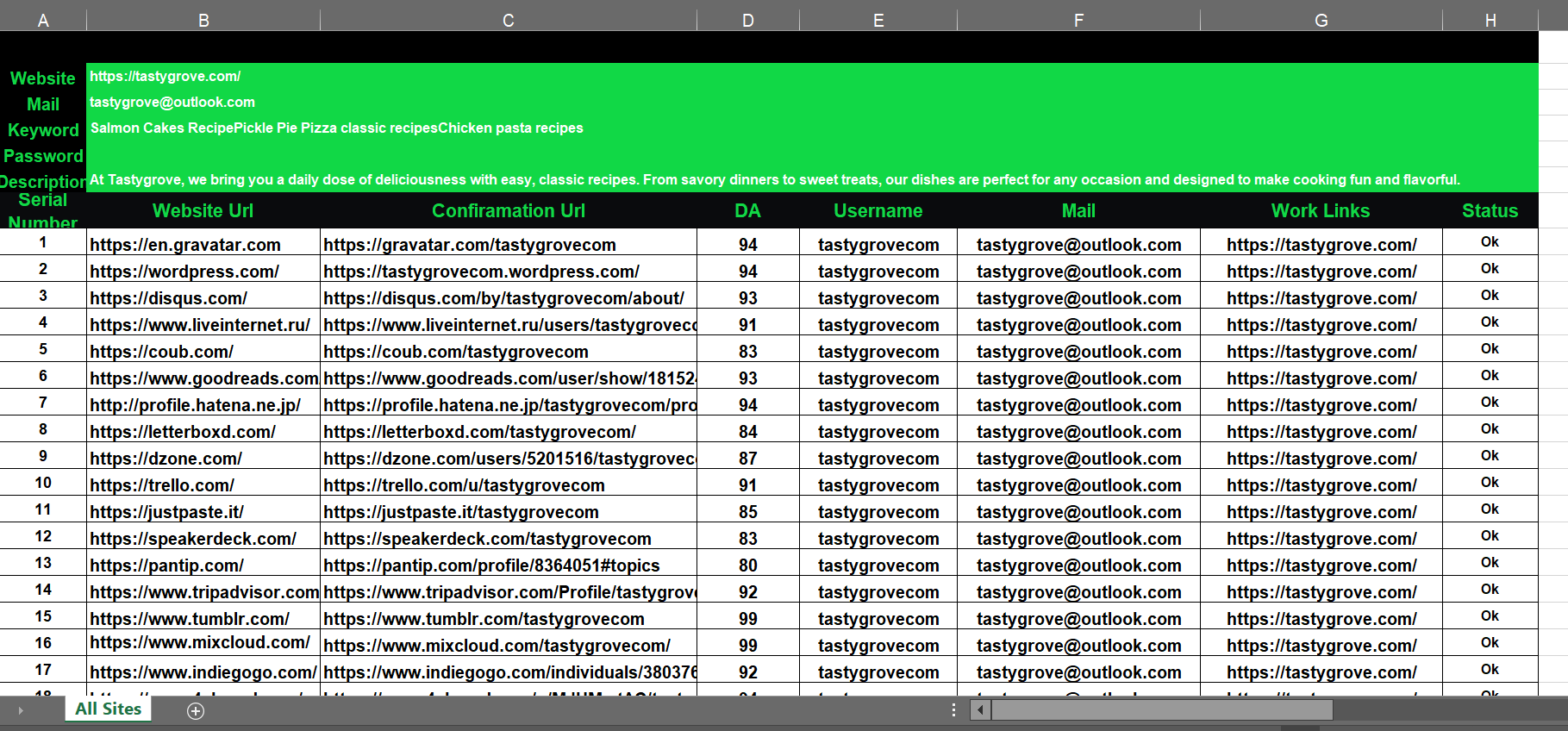Viewport: 1568px width, 731px height.
Task: Open the https://en.gravatar.com link
Action: [x=185, y=245]
